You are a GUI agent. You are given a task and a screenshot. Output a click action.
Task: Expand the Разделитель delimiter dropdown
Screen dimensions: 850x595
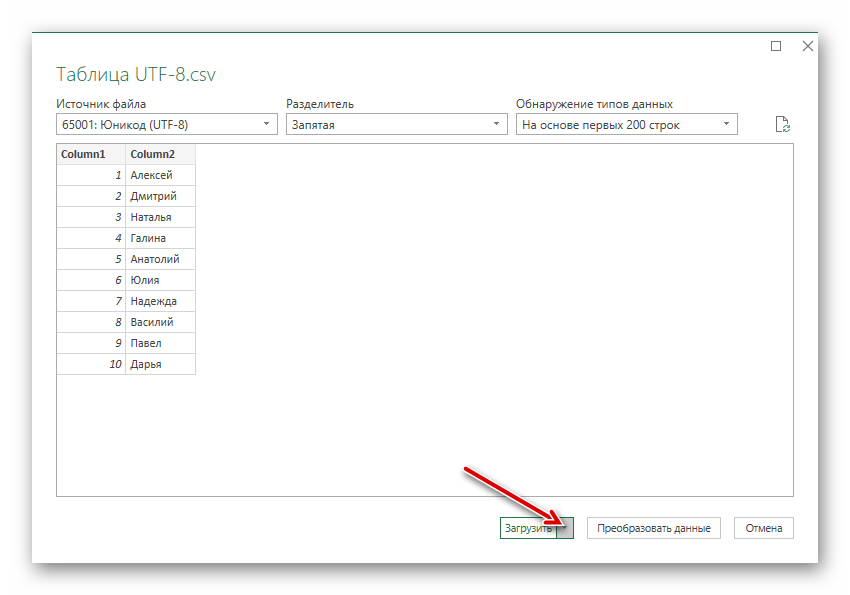click(397, 124)
